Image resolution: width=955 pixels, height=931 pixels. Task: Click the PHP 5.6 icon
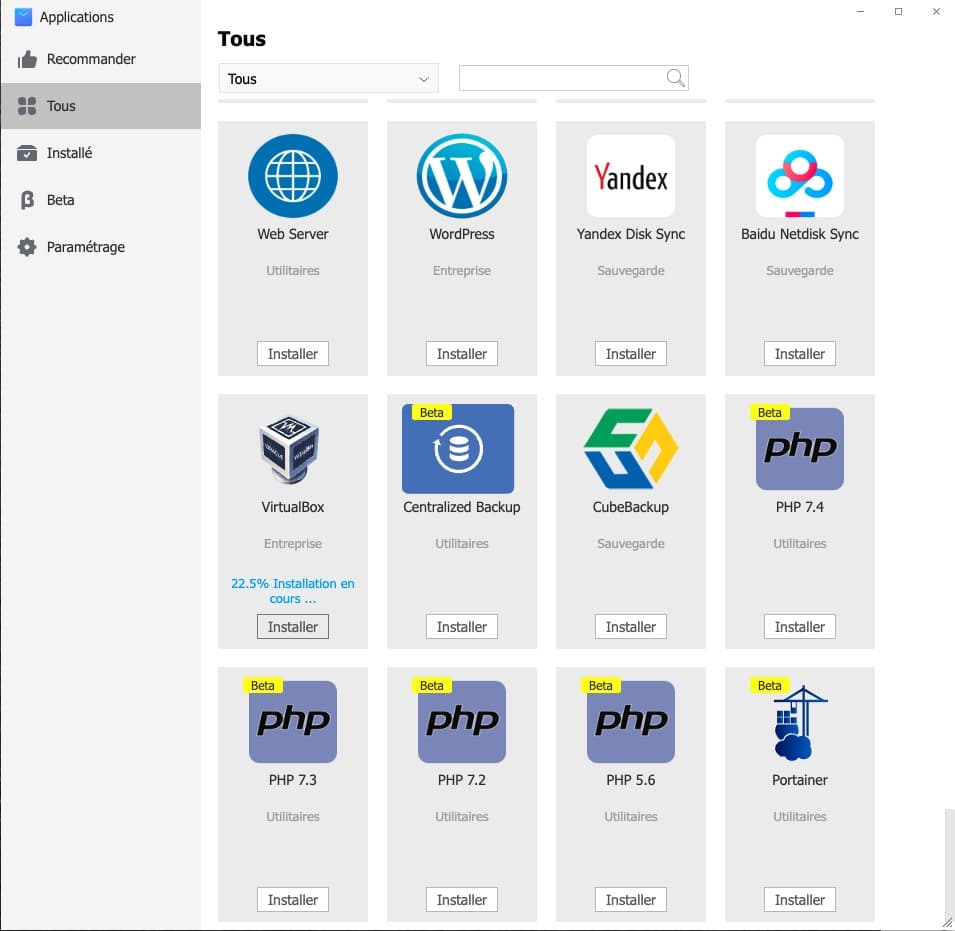[630, 722]
